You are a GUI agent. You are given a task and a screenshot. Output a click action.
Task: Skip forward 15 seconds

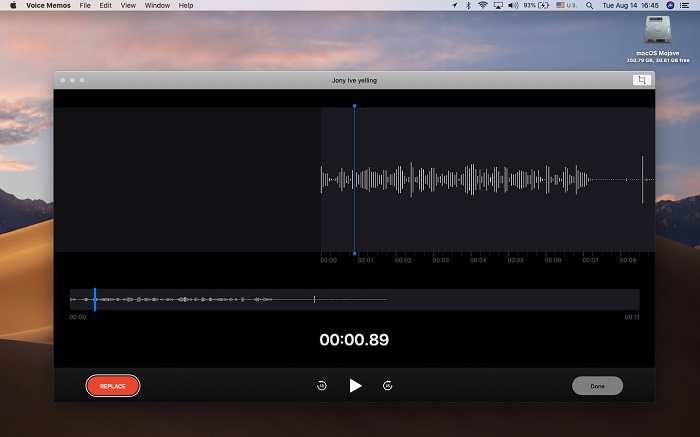(387, 385)
